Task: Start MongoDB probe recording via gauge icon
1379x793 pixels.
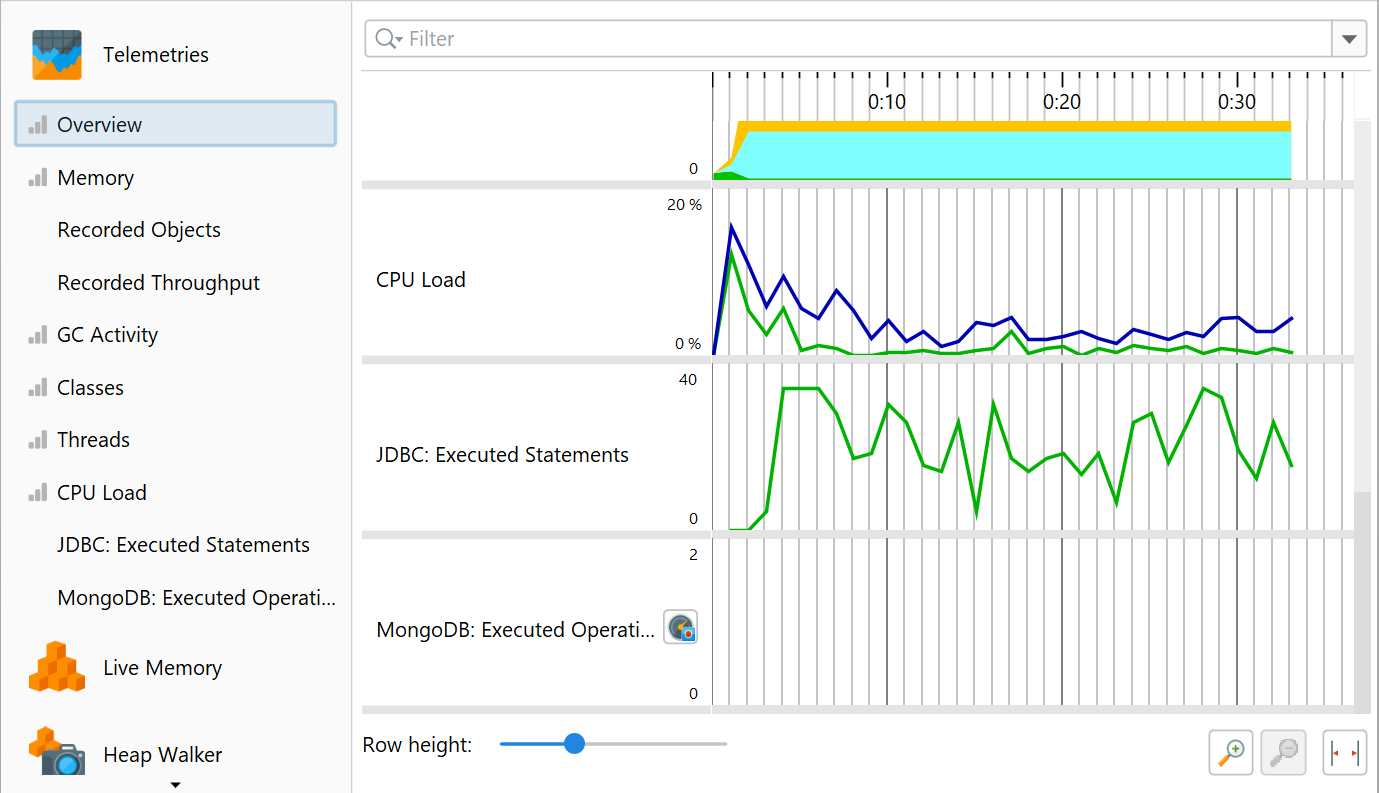Action: point(680,628)
